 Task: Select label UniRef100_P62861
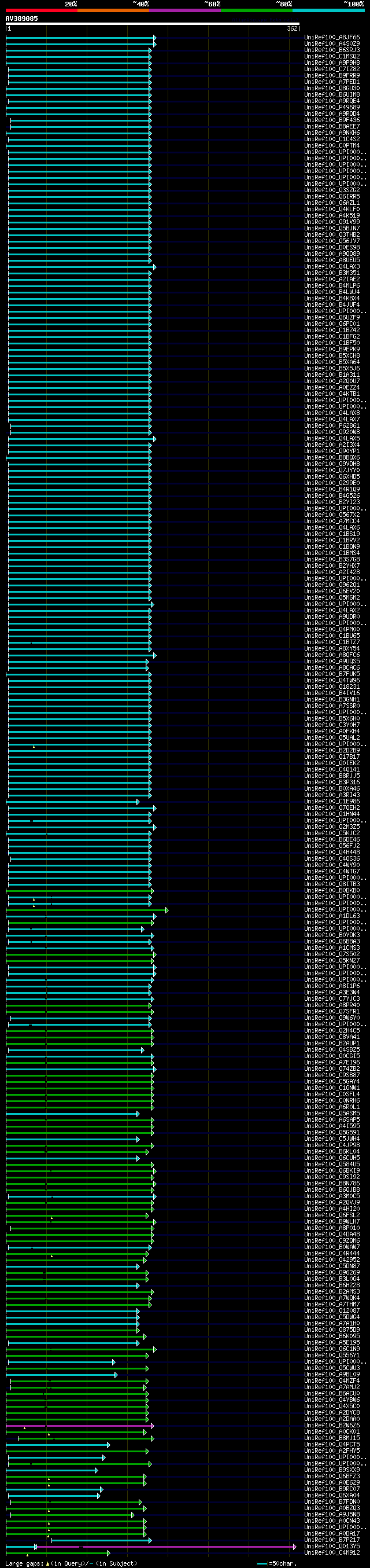coord(332,425)
